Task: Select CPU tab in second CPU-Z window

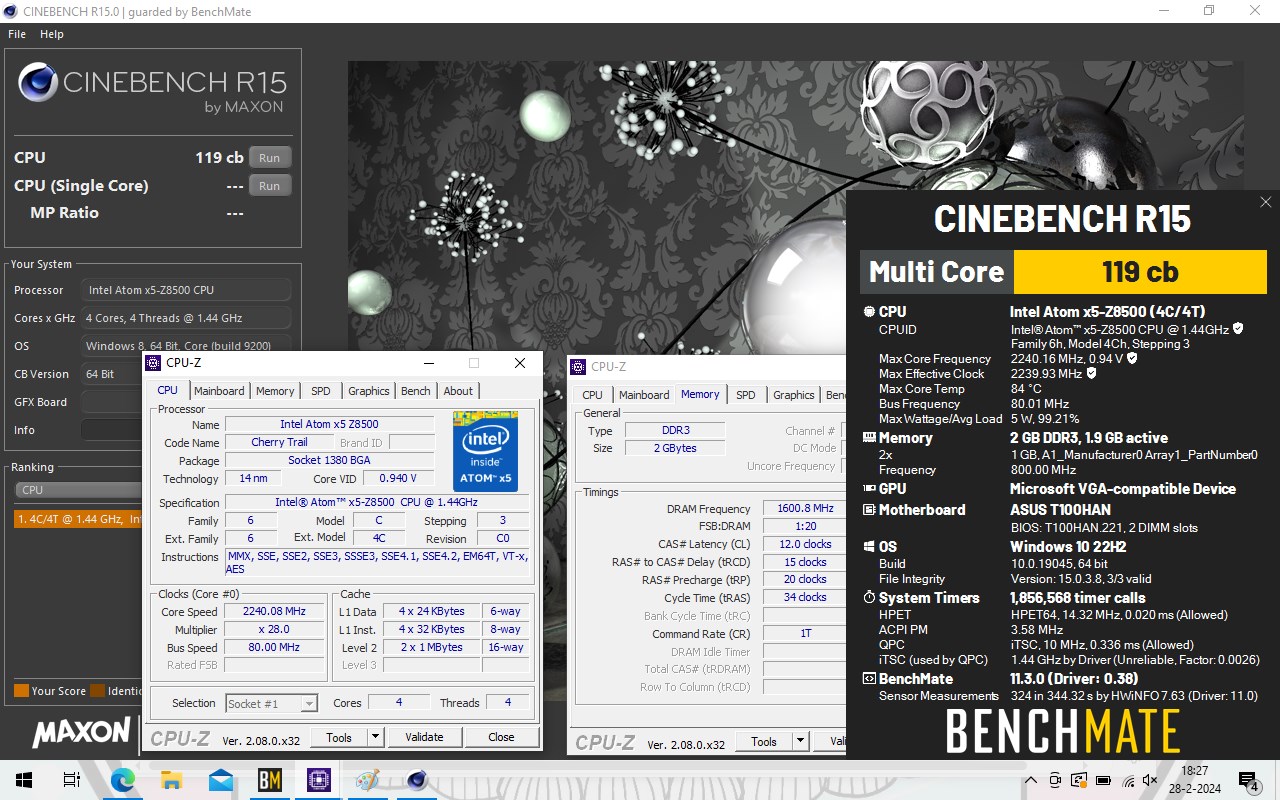Action: tap(593, 395)
